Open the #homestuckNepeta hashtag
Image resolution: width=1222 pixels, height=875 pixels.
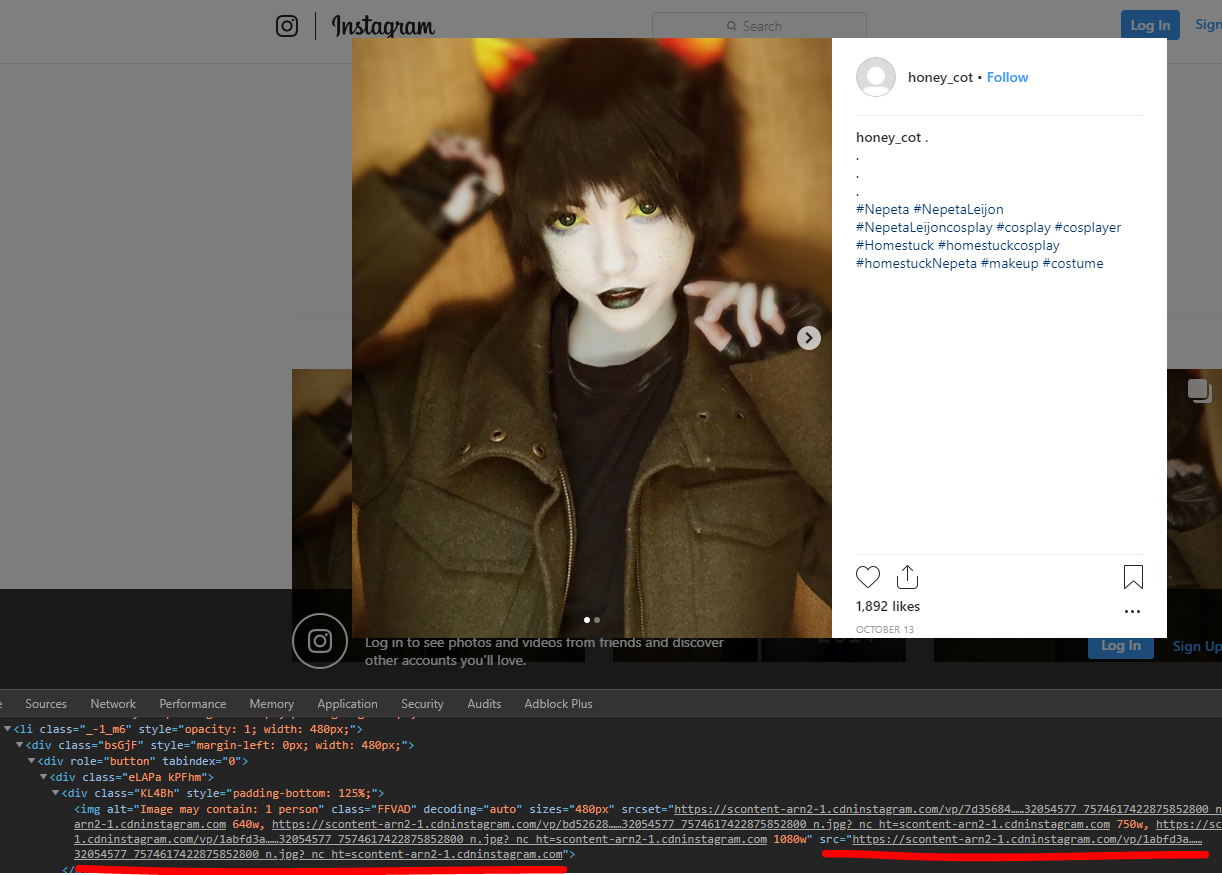tap(916, 263)
